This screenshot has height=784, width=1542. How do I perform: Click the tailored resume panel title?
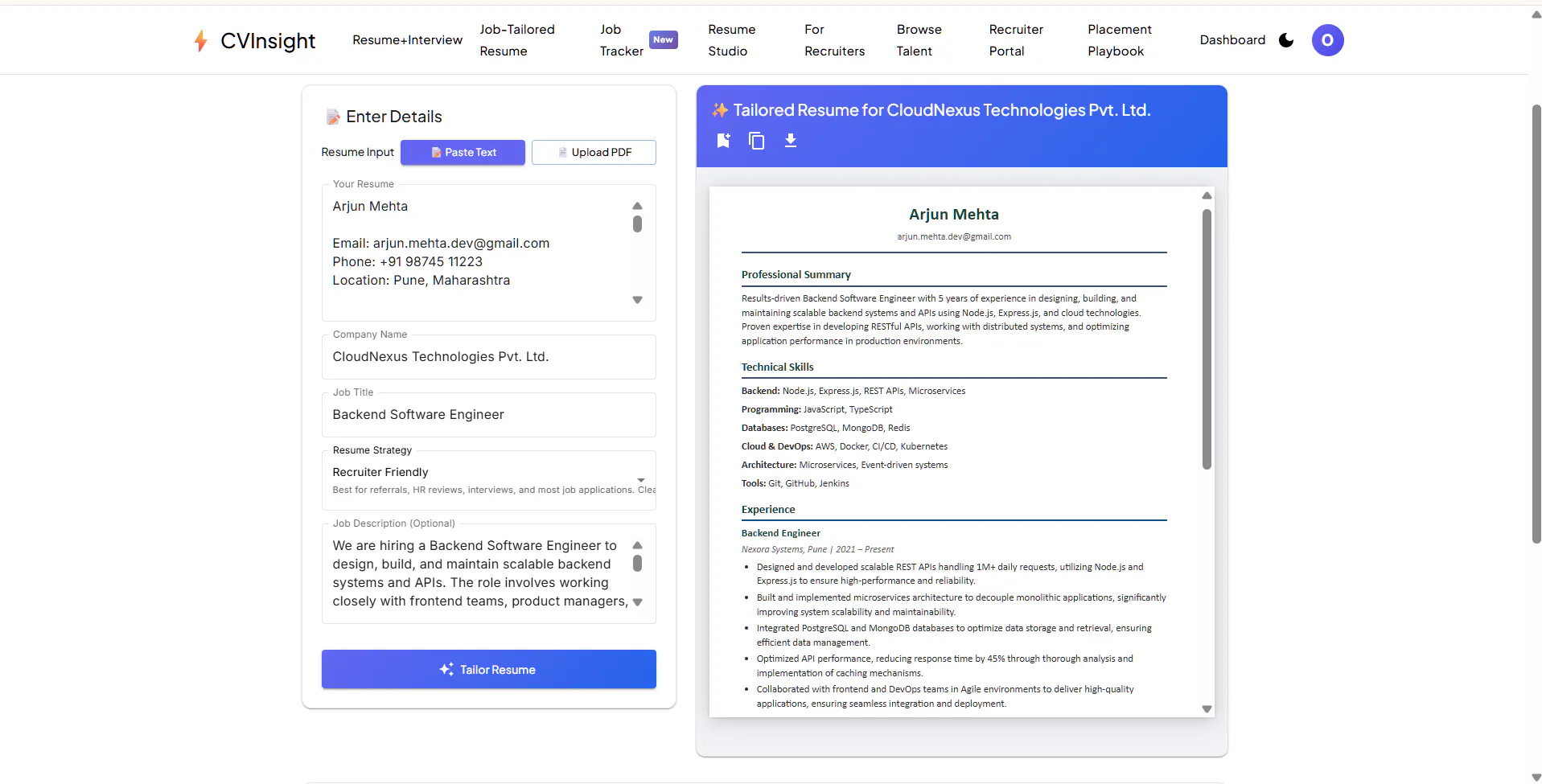[x=942, y=110]
